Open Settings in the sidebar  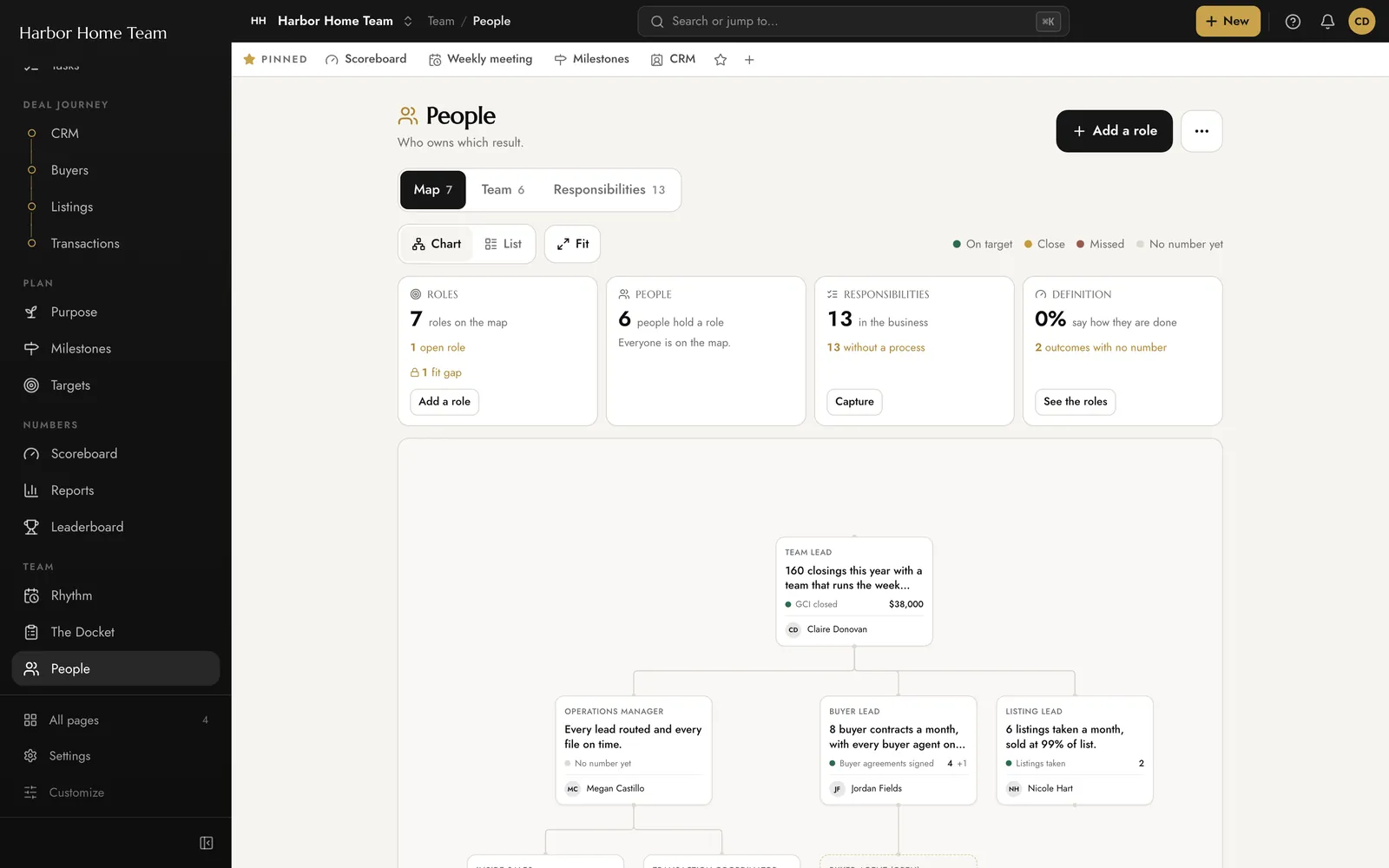pyautogui.click(x=115, y=756)
